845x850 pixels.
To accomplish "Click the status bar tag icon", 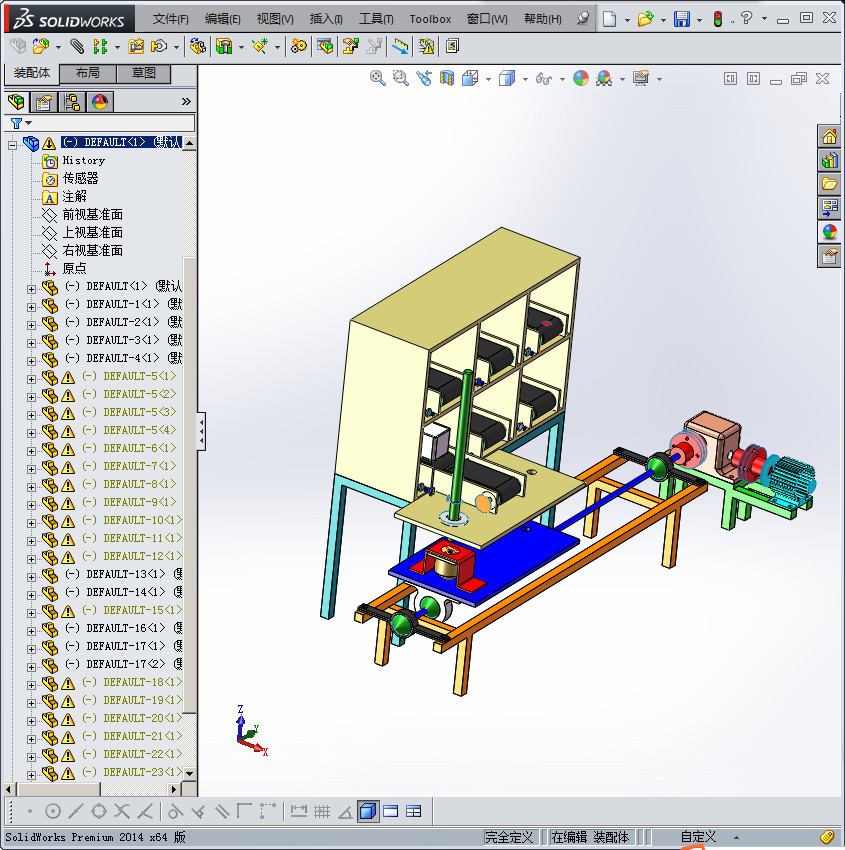I will 828,837.
